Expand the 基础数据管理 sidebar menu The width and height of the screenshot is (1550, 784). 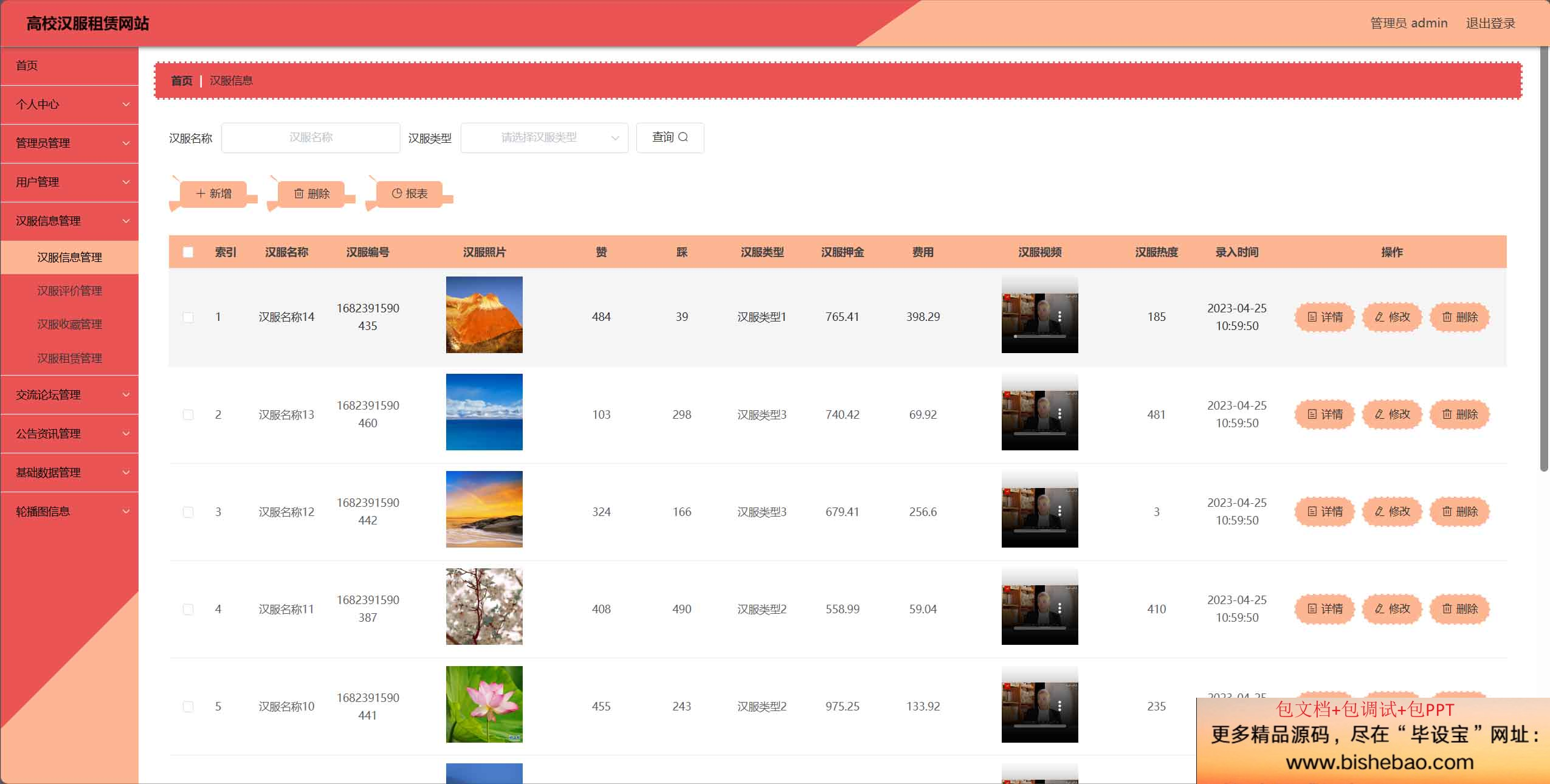point(69,473)
